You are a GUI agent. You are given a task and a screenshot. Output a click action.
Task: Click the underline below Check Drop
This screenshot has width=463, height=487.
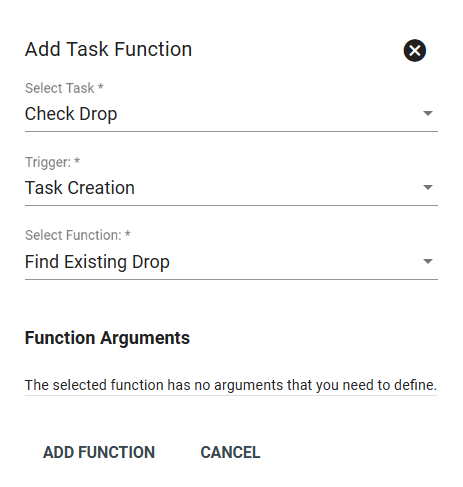pos(231,131)
